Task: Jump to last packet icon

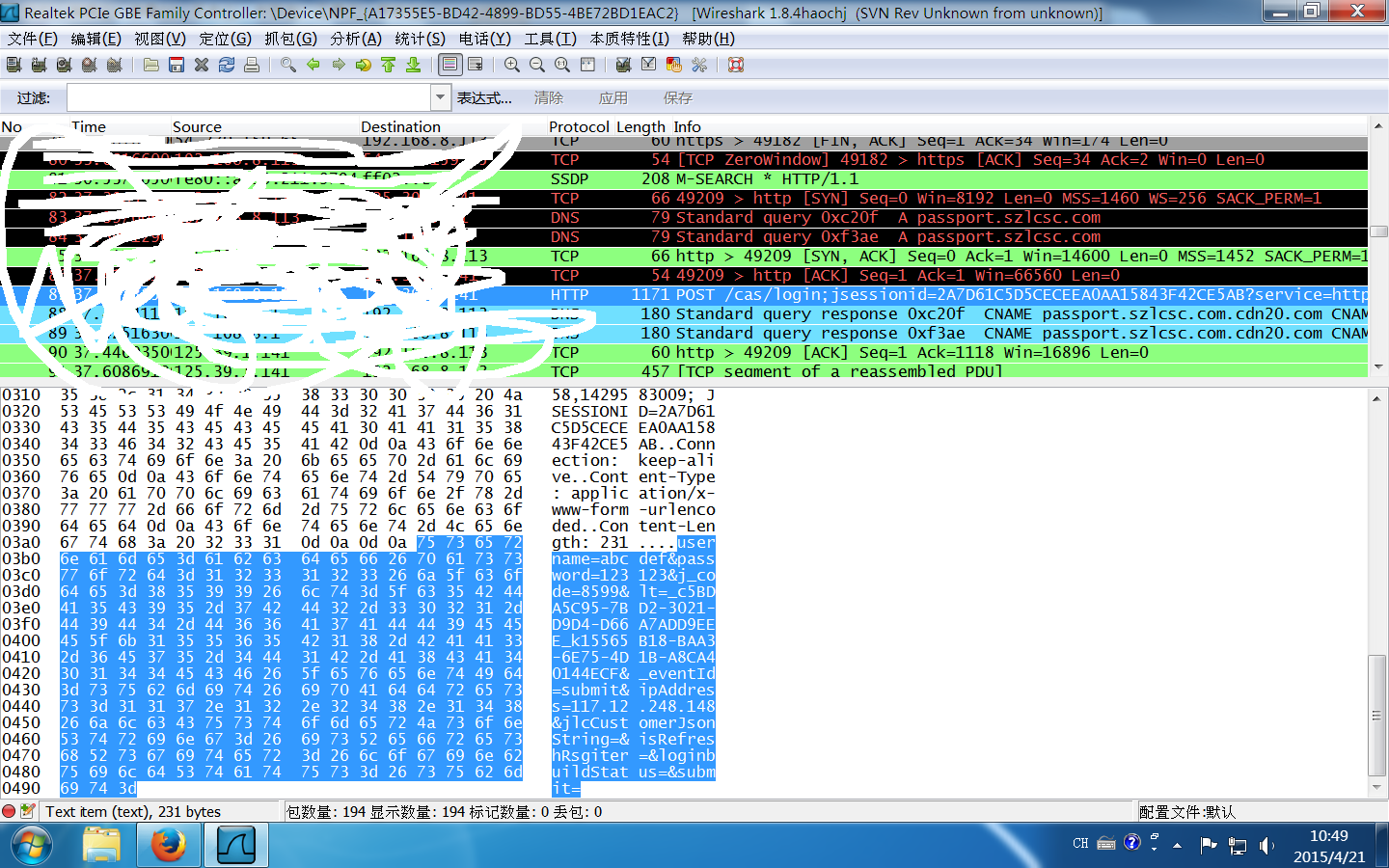Action: tap(414, 65)
